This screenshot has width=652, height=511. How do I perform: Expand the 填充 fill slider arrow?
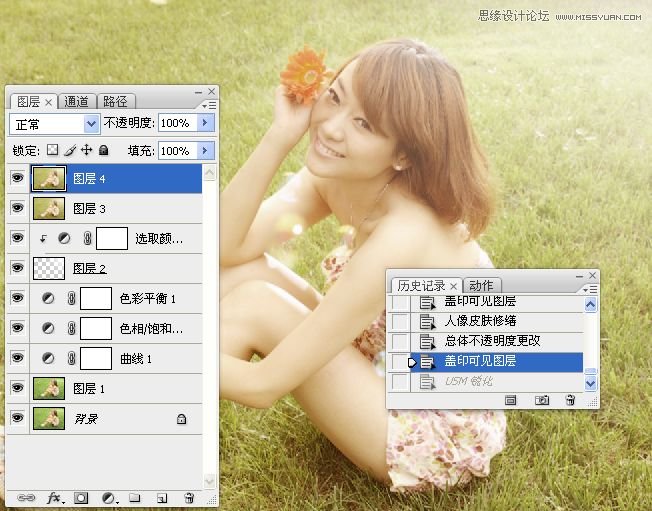[206, 150]
